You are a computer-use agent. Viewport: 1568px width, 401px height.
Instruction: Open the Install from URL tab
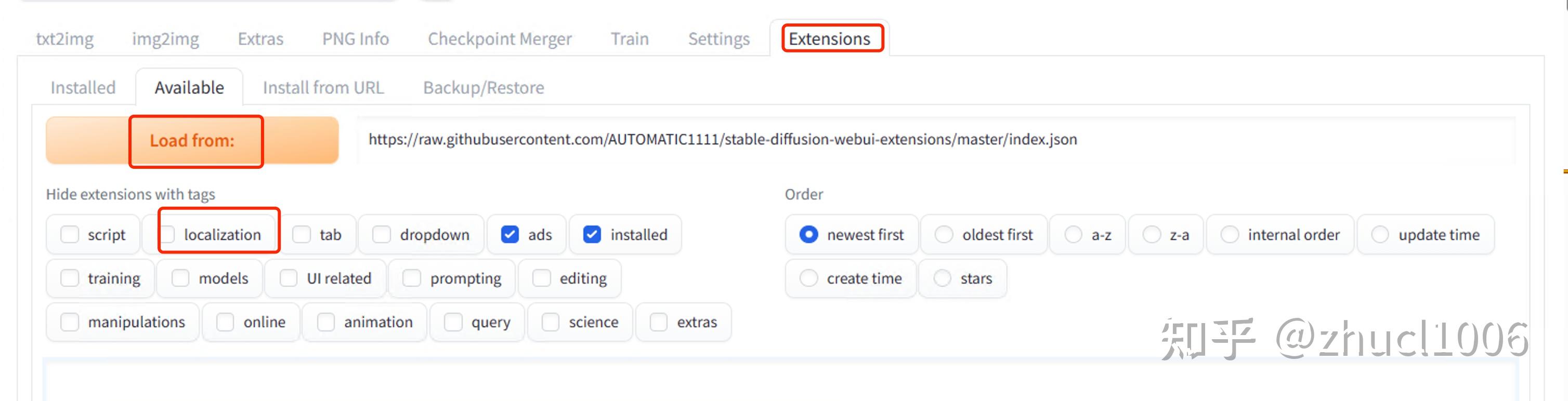[323, 88]
